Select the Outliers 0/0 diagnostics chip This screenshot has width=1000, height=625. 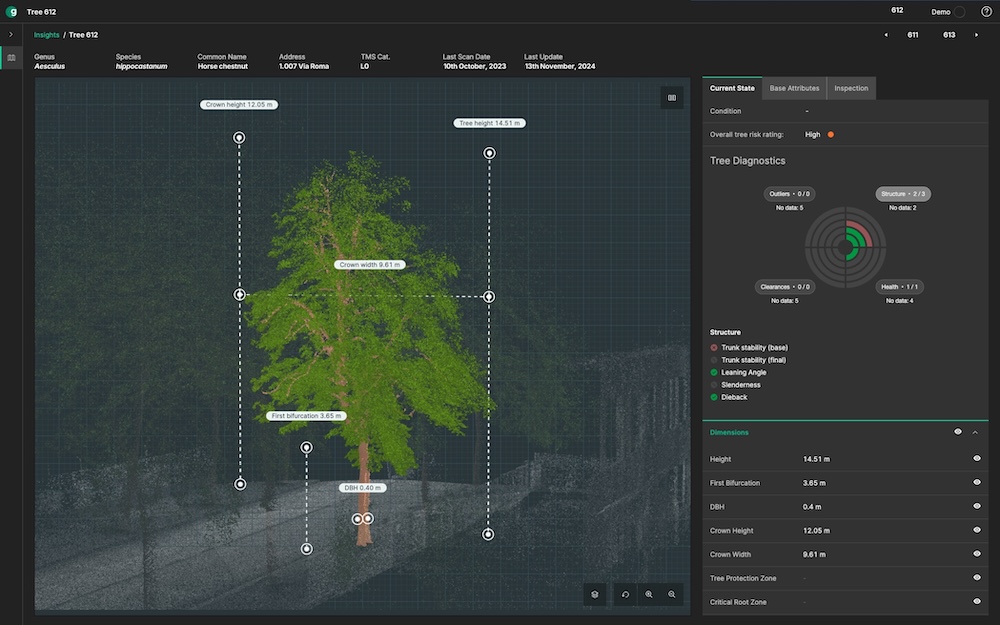790,194
